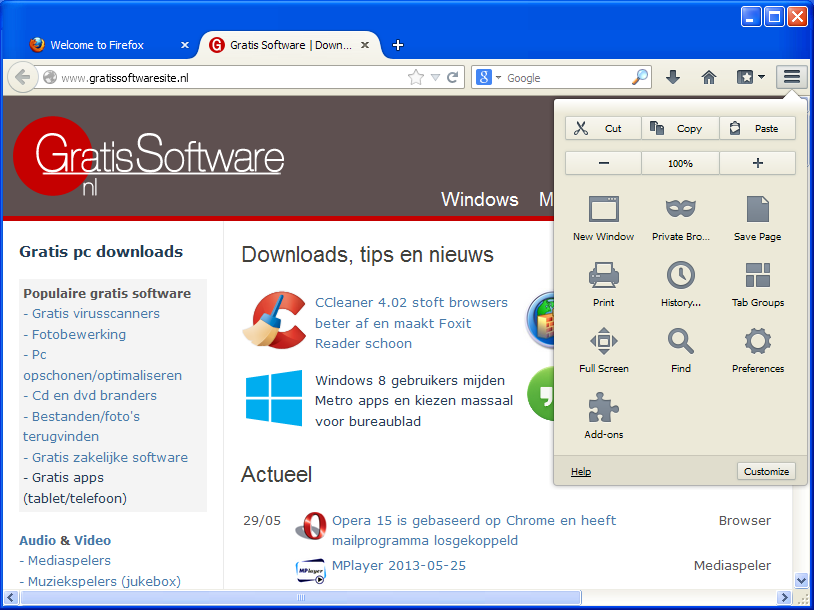Click the Customize button in menu
The height and width of the screenshot is (610, 814).
[x=766, y=471]
